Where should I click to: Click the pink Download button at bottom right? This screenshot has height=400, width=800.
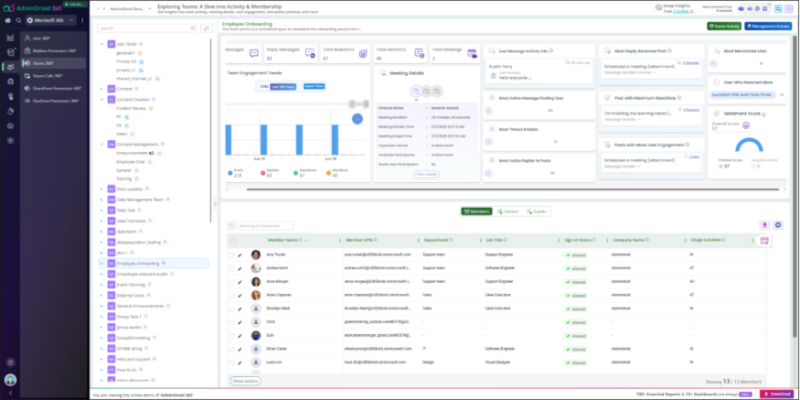[x=778, y=394]
